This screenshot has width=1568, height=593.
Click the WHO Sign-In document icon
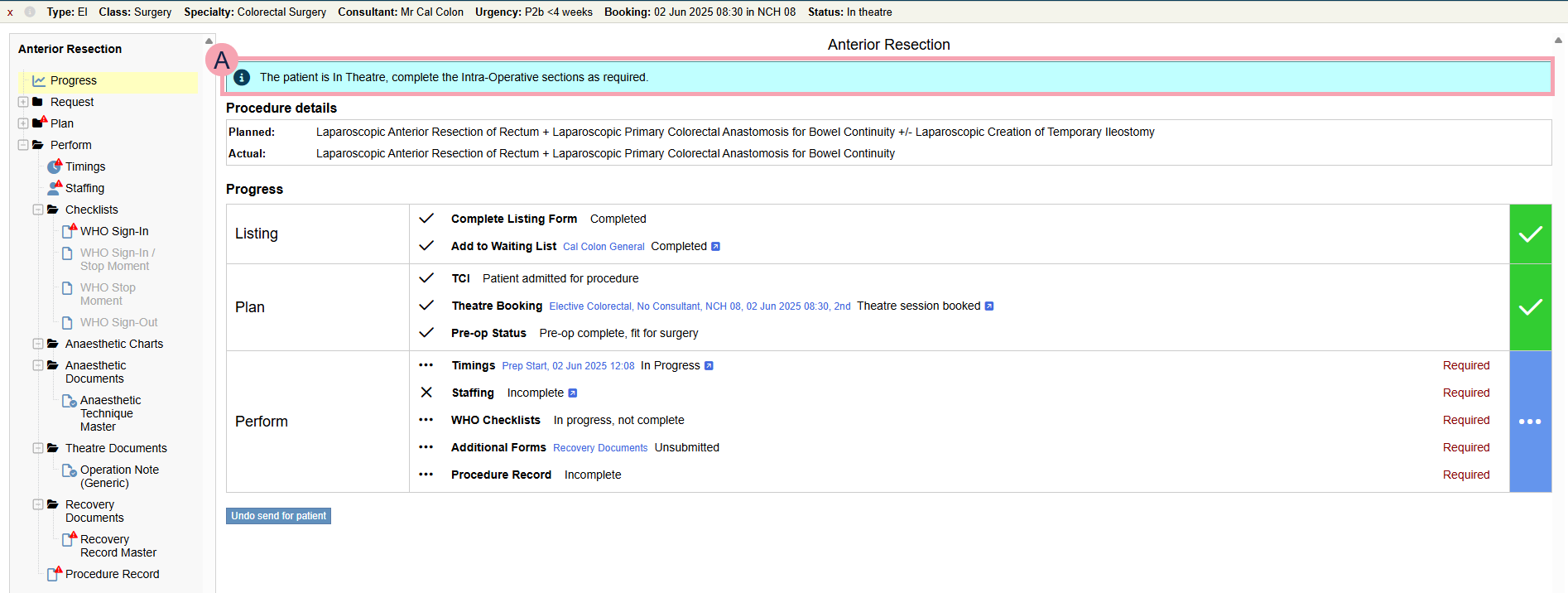tap(69, 231)
